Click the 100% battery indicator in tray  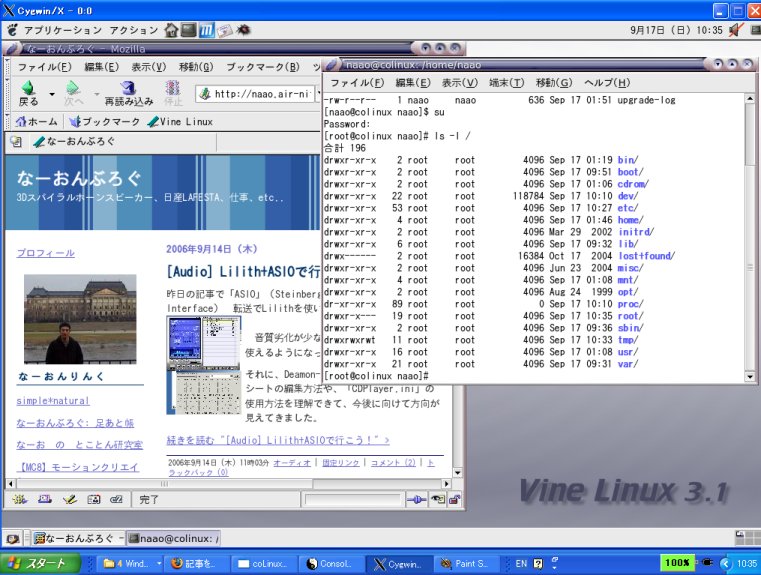[677, 563]
